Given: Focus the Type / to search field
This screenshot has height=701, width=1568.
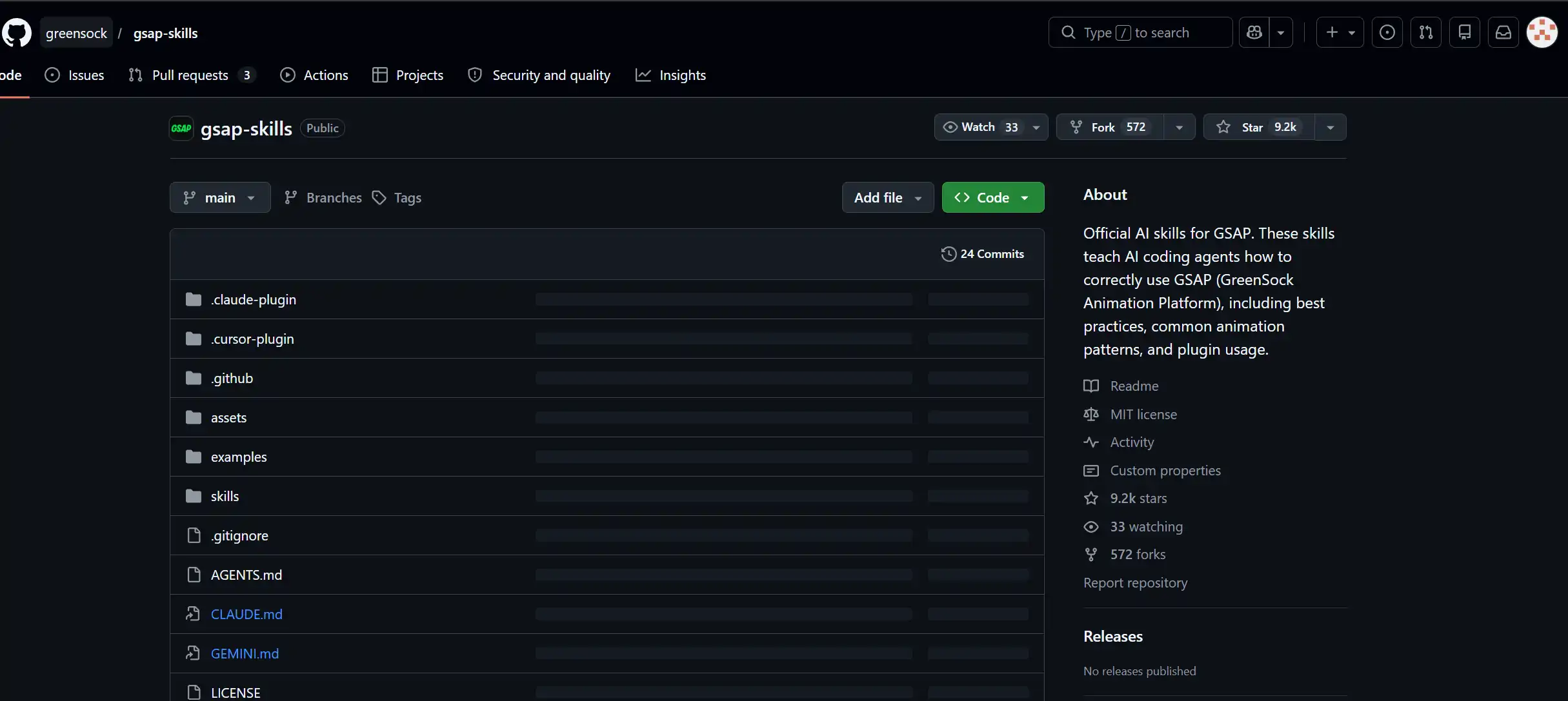Looking at the screenshot, I should [x=1140, y=32].
